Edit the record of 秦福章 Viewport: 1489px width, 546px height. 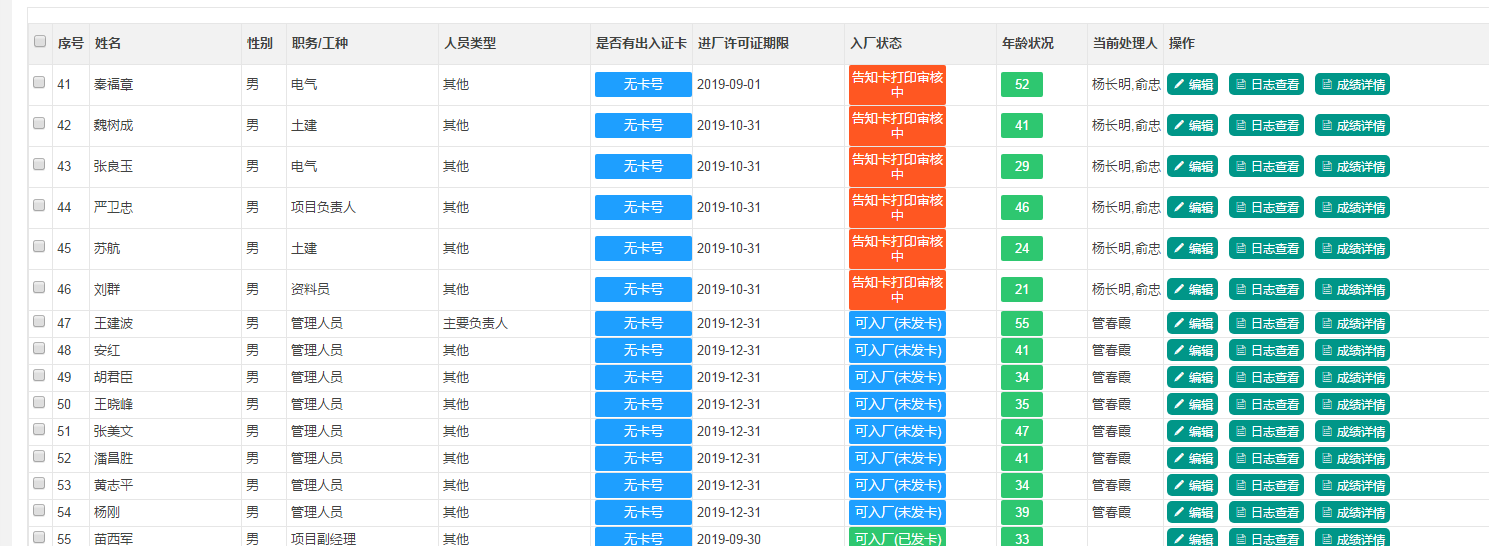1192,84
